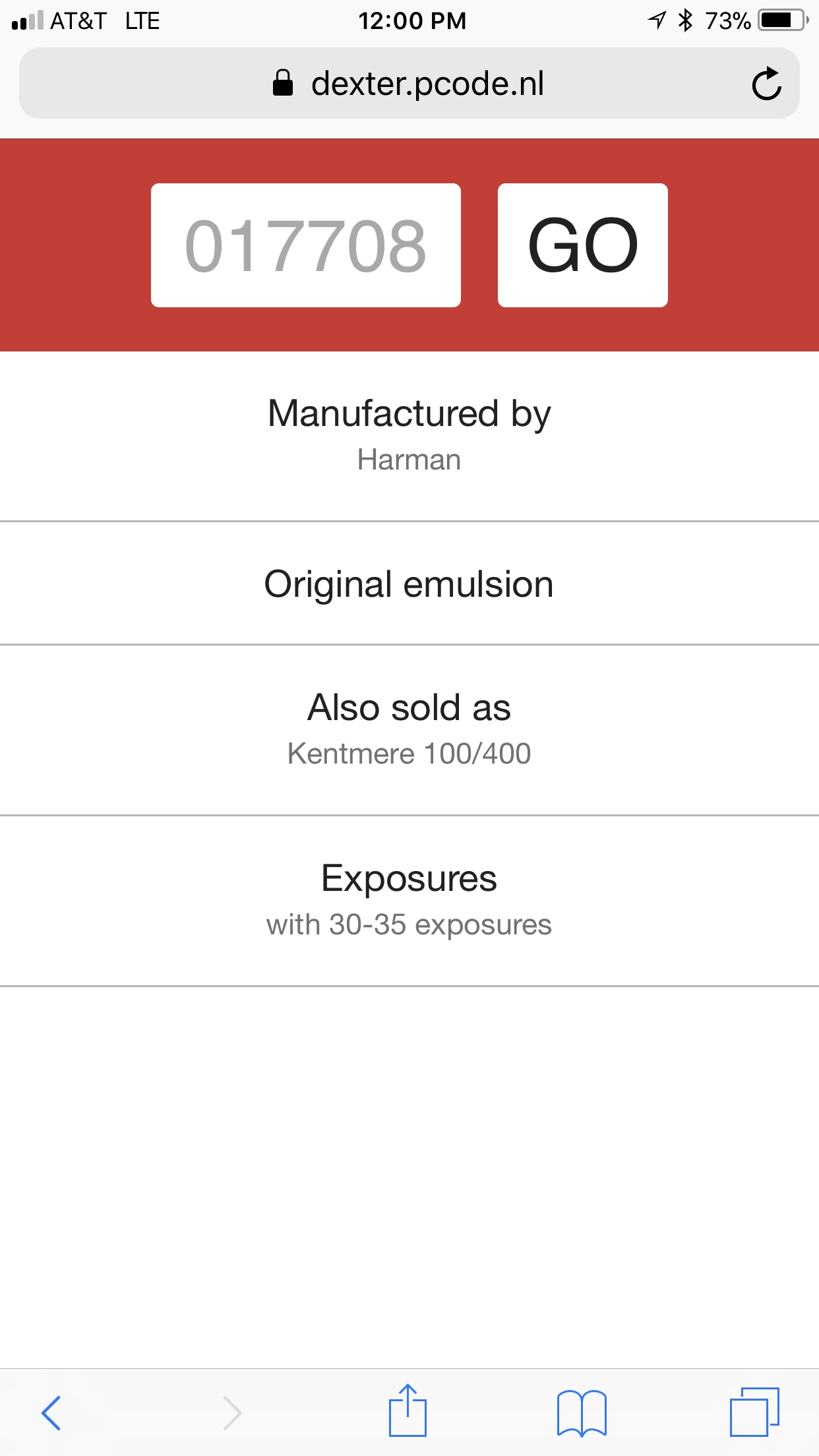Tap the 12:00 PM clock
Viewport: 819px width, 1456px height.
(x=412, y=21)
